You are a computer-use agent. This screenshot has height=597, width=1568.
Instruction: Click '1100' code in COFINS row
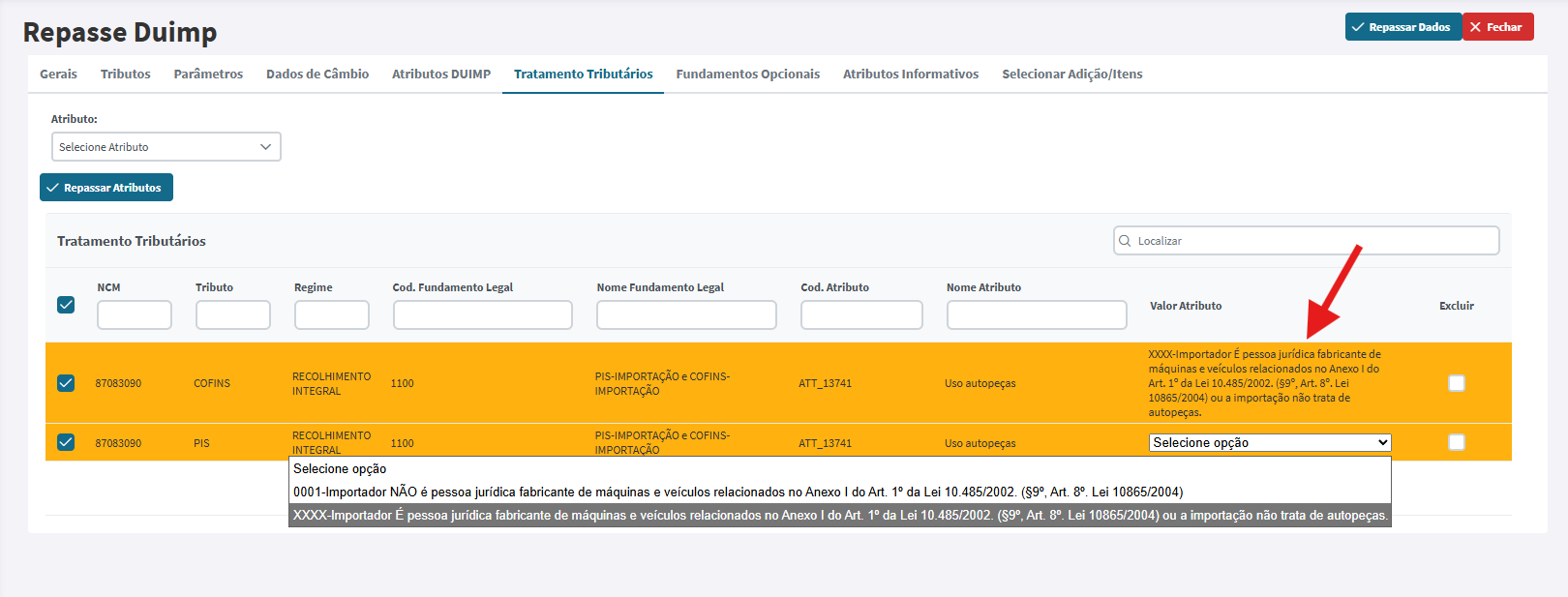point(403,383)
